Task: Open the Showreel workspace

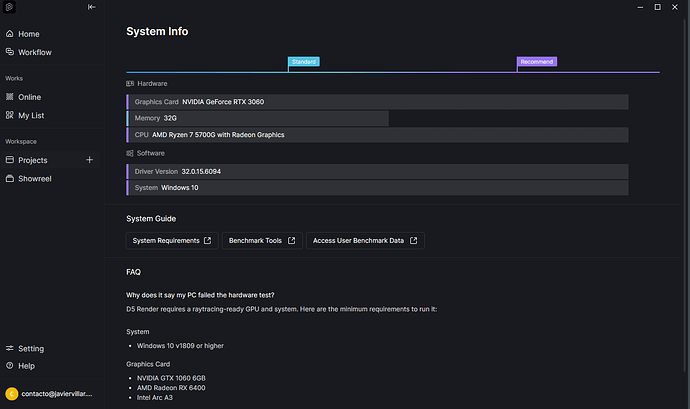Action: tap(34, 178)
